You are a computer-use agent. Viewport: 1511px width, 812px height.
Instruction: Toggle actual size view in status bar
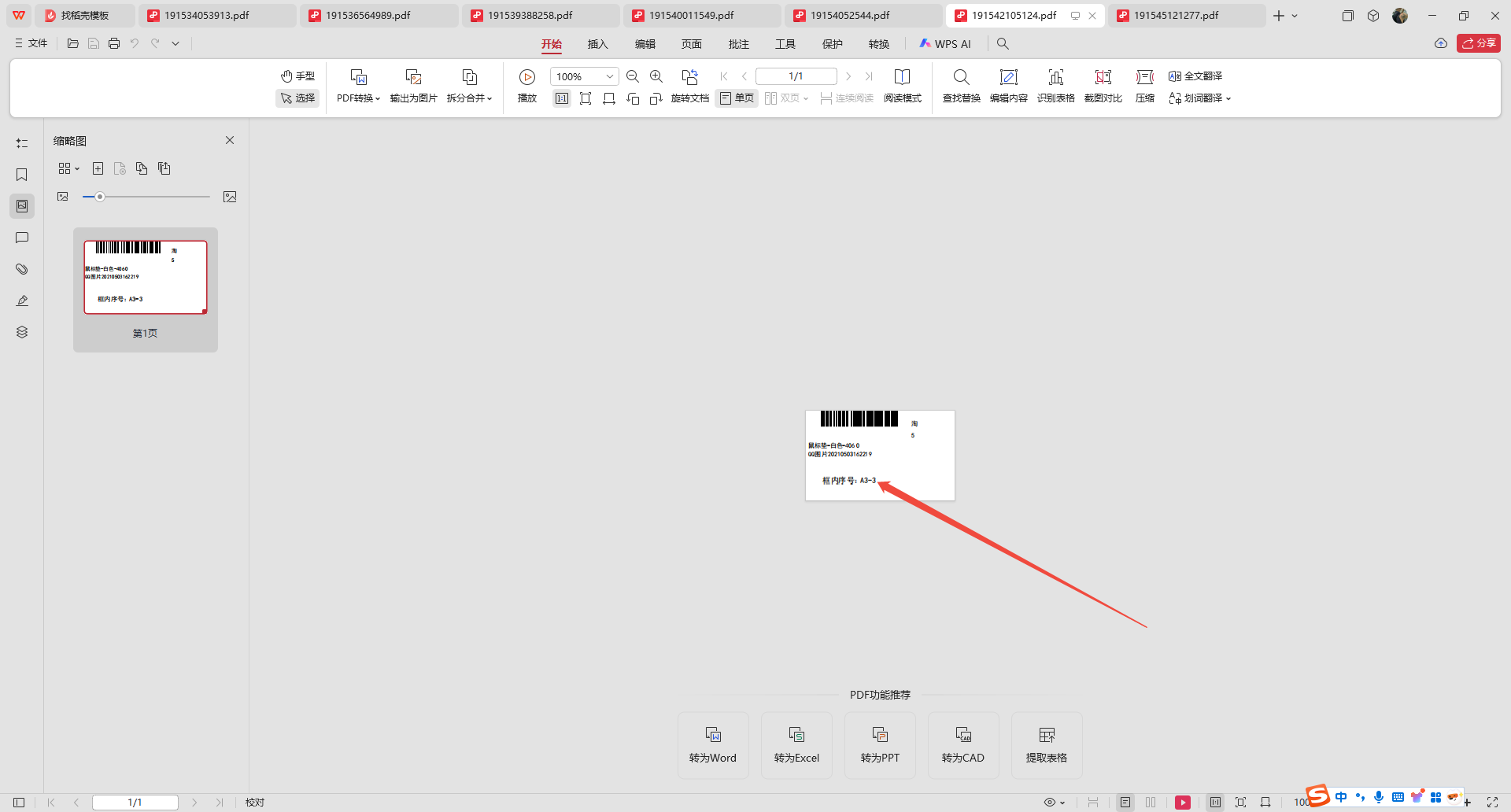[x=1216, y=803]
